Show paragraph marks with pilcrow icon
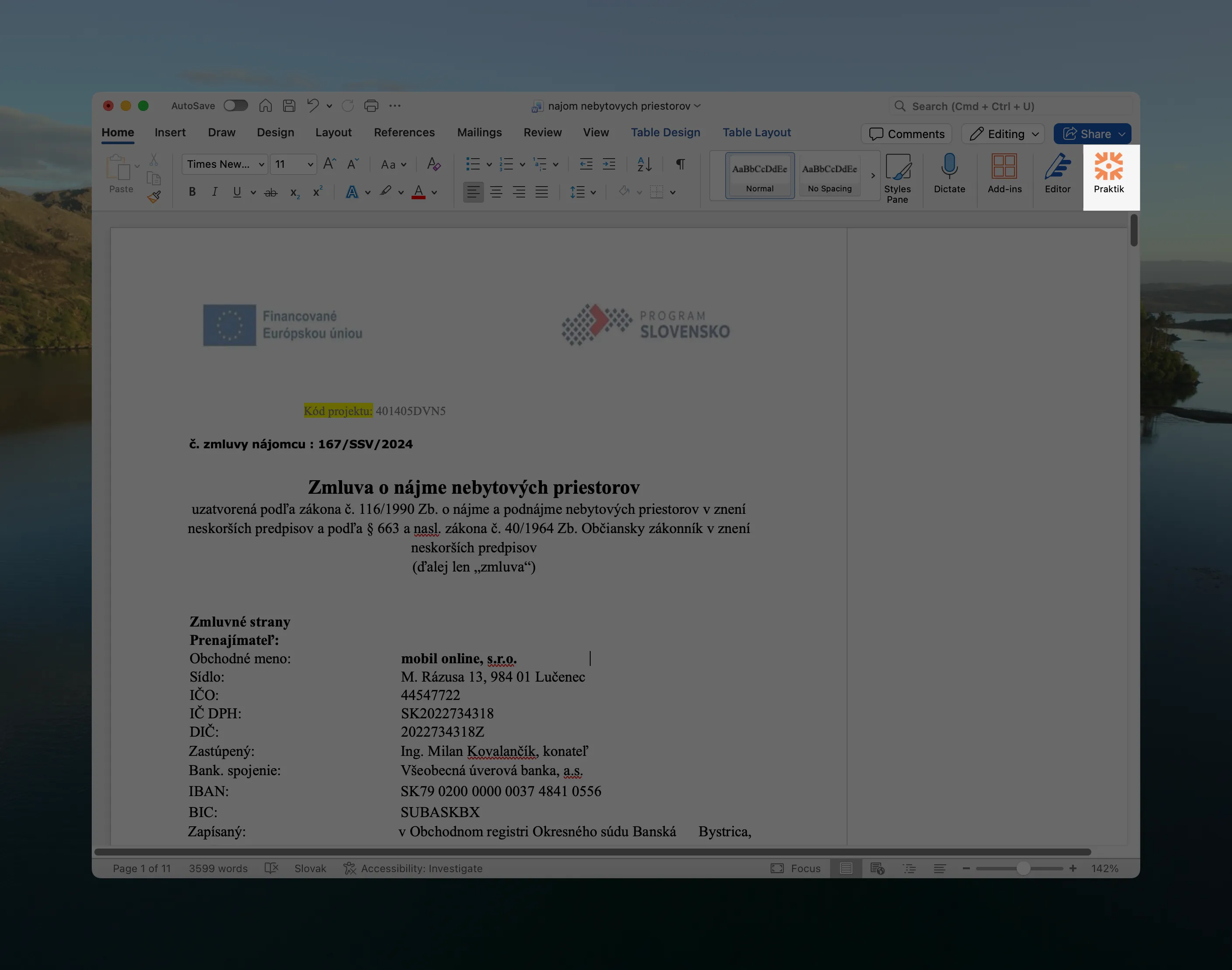1232x970 pixels. pyautogui.click(x=680, y=165)
